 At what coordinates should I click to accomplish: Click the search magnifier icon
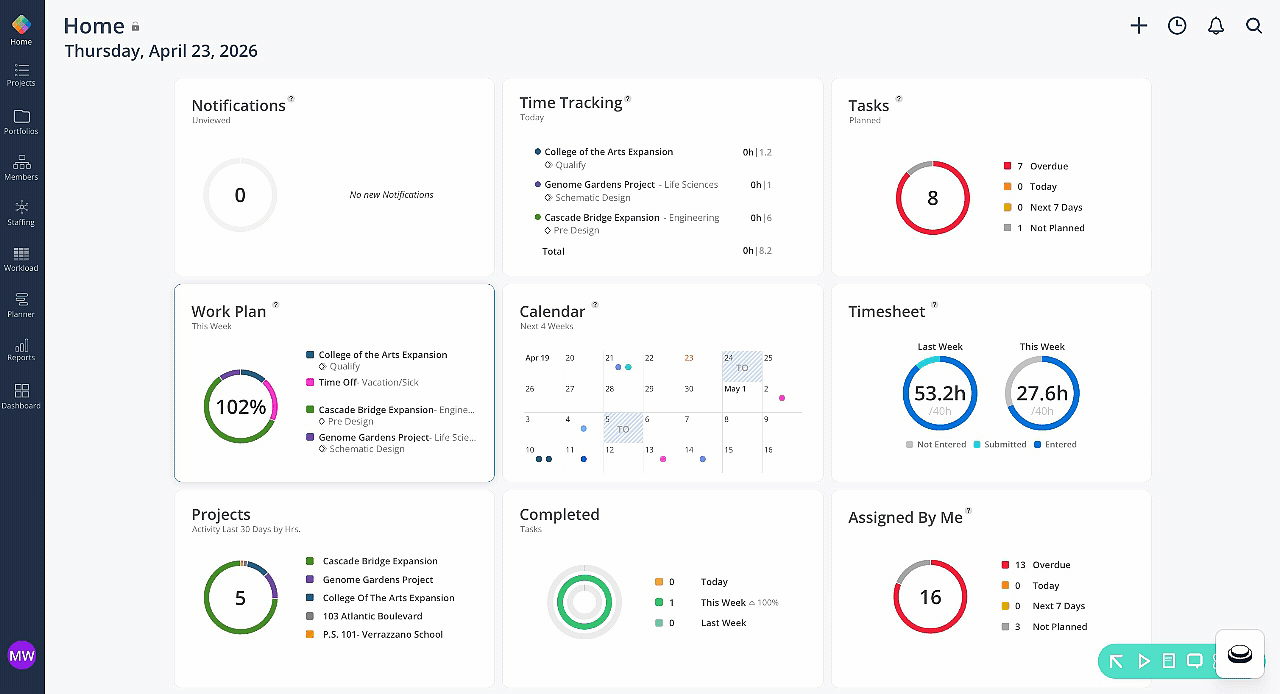pos(1254,26)
